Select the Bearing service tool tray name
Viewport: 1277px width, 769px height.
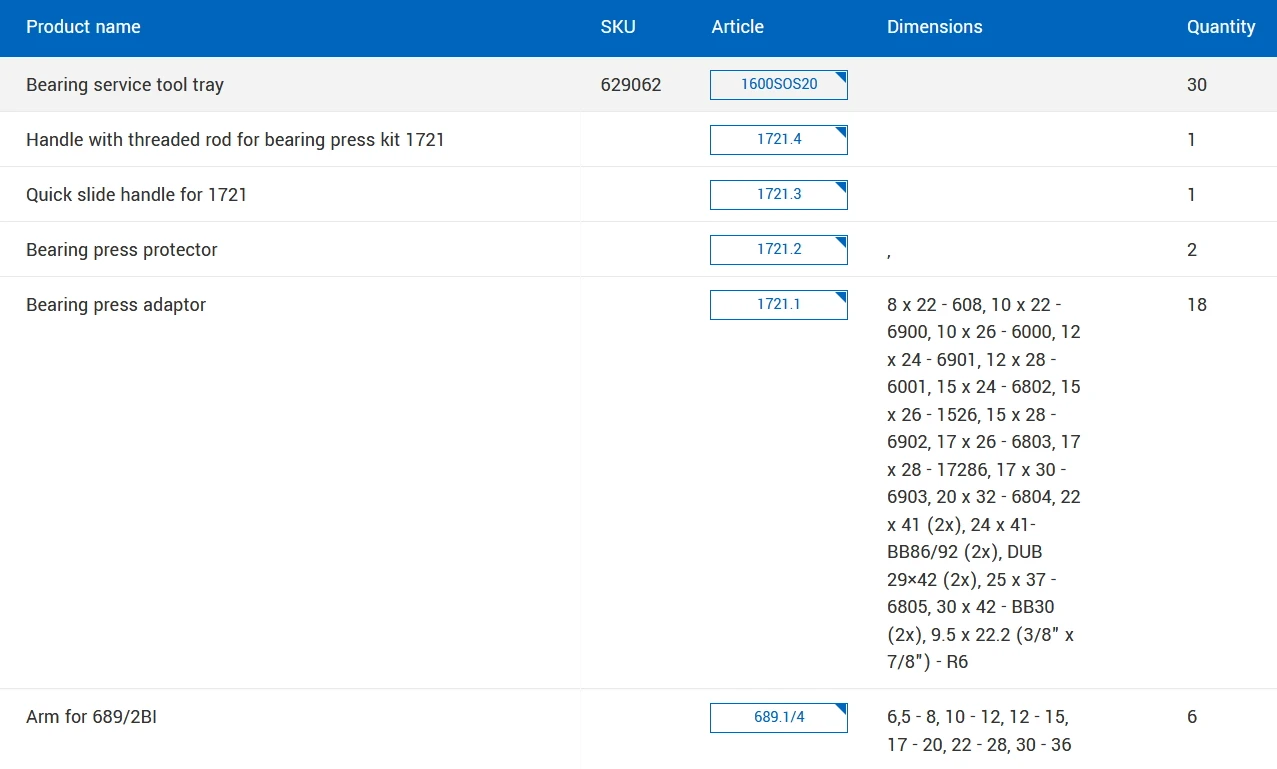click(x=125, y=85)
